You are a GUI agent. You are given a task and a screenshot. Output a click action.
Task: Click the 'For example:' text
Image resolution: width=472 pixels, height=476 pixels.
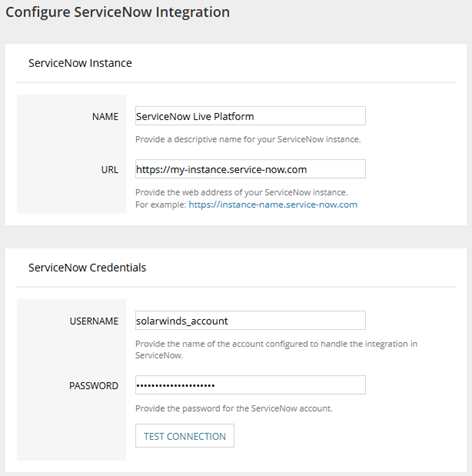pos(161,204)
